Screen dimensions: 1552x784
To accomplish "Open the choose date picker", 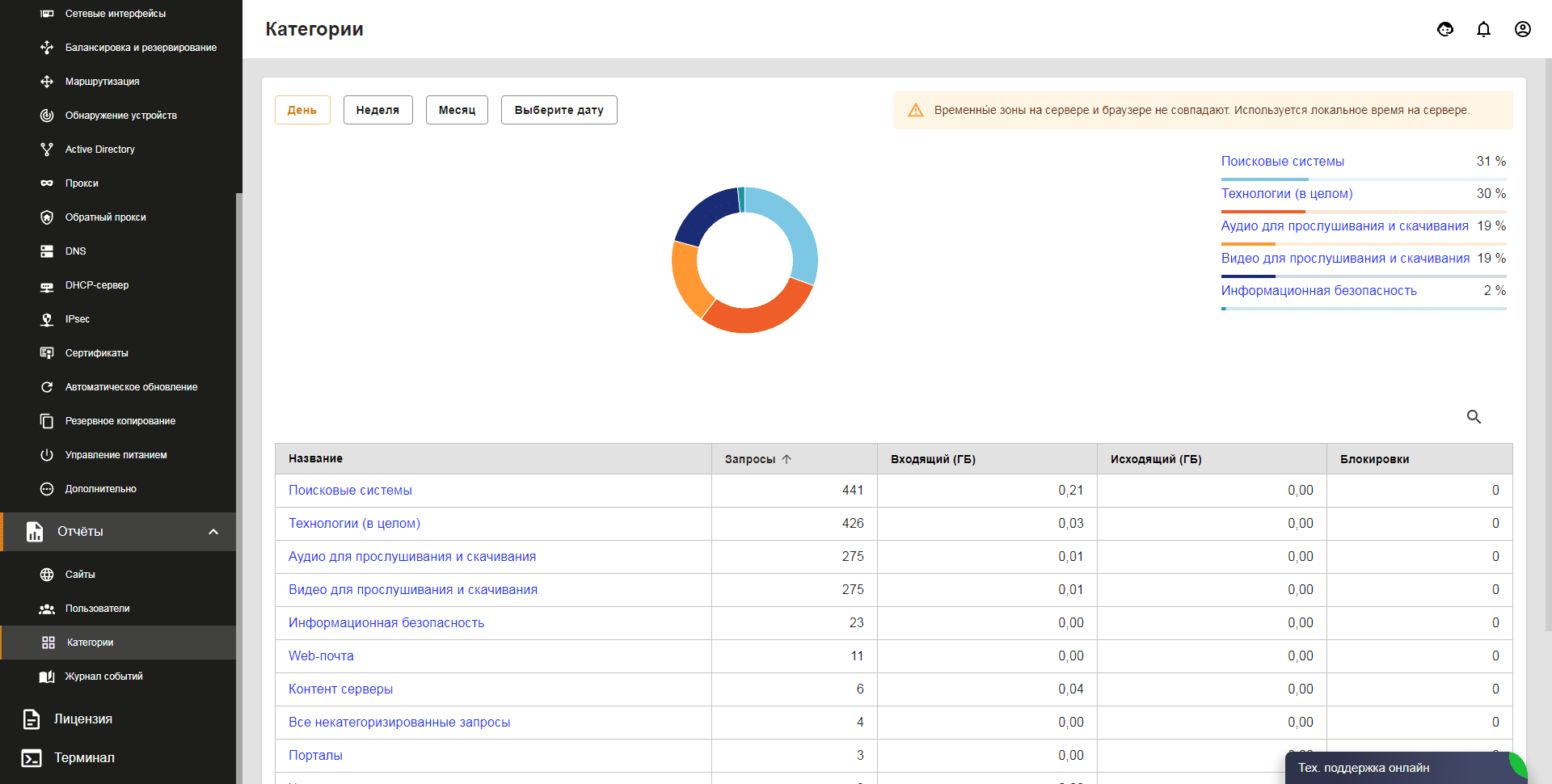I will (559, 110).
